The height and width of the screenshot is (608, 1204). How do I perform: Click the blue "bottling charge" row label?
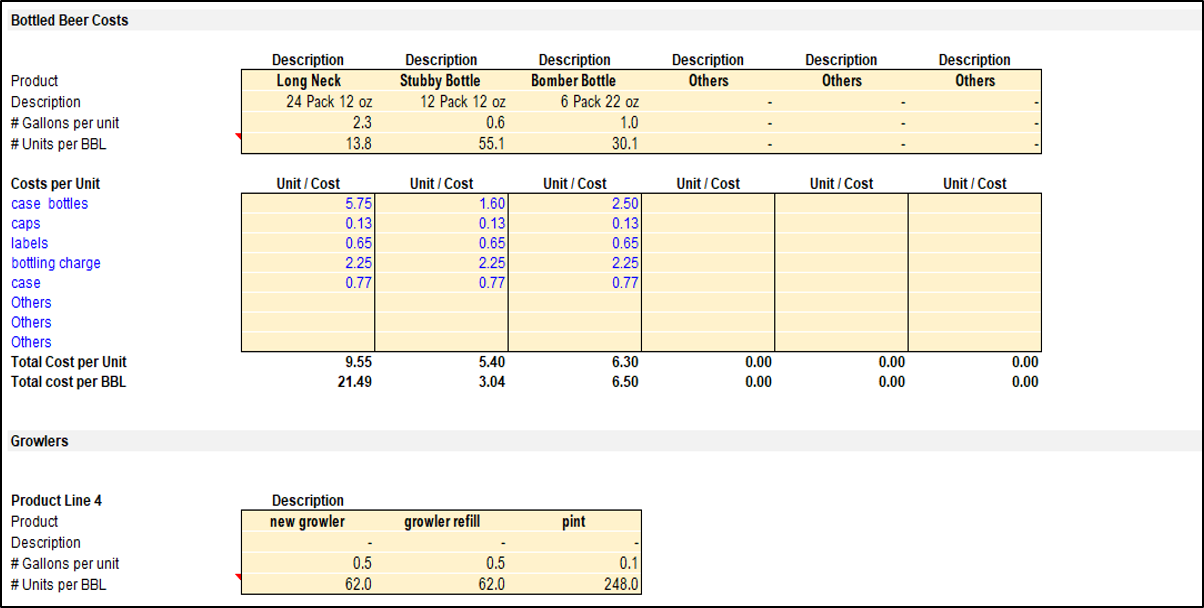56,263
